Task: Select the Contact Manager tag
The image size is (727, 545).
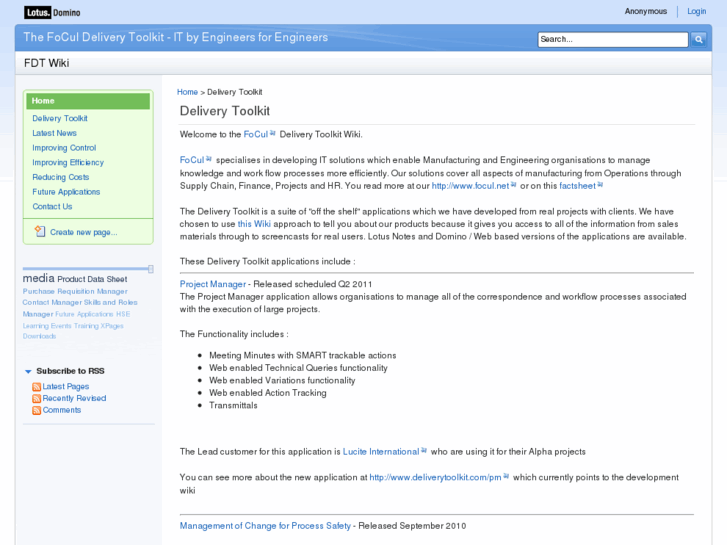Action: coord(52,302)
